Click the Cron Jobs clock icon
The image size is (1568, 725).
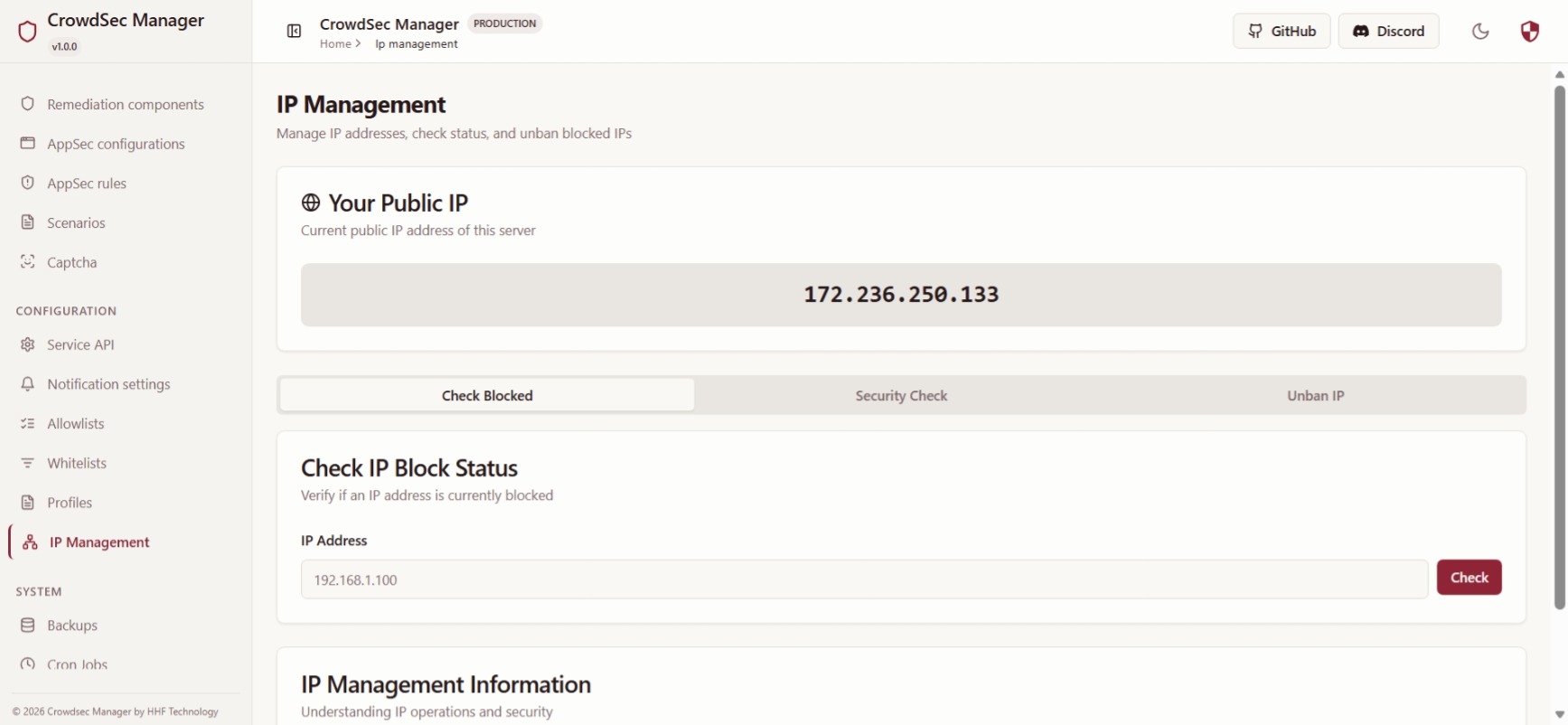(x=28, y=664)
